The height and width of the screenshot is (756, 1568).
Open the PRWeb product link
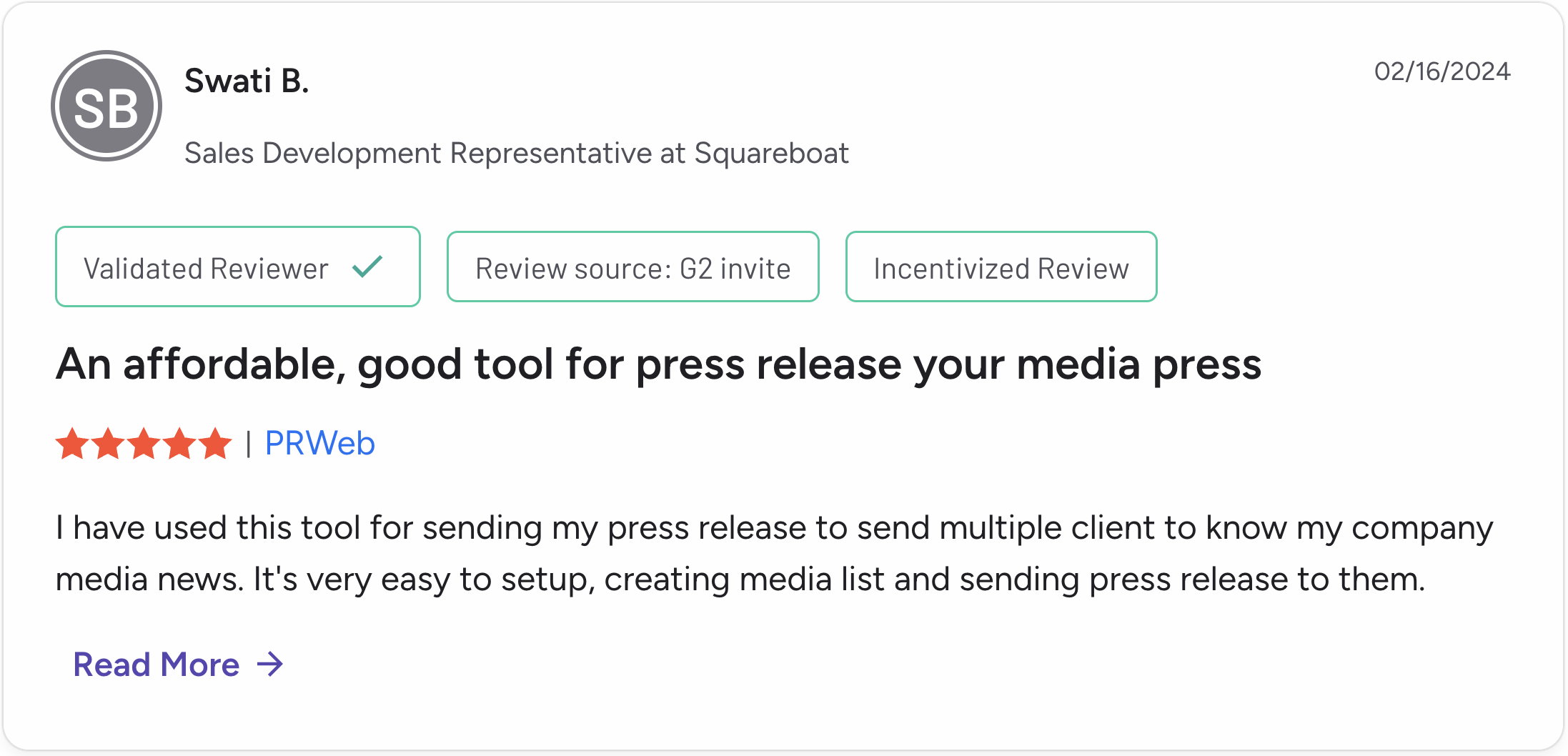319,443
